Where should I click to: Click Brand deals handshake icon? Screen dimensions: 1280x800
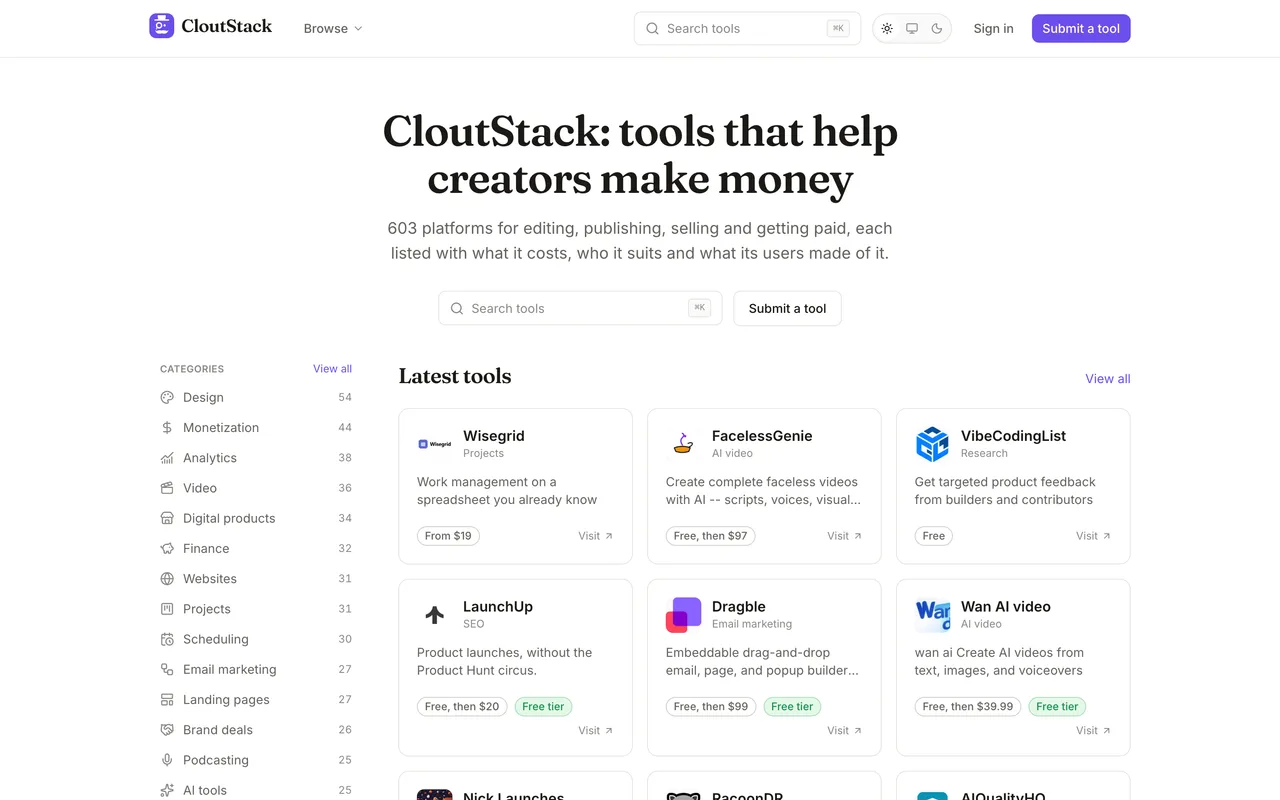[x=167, y=730]
